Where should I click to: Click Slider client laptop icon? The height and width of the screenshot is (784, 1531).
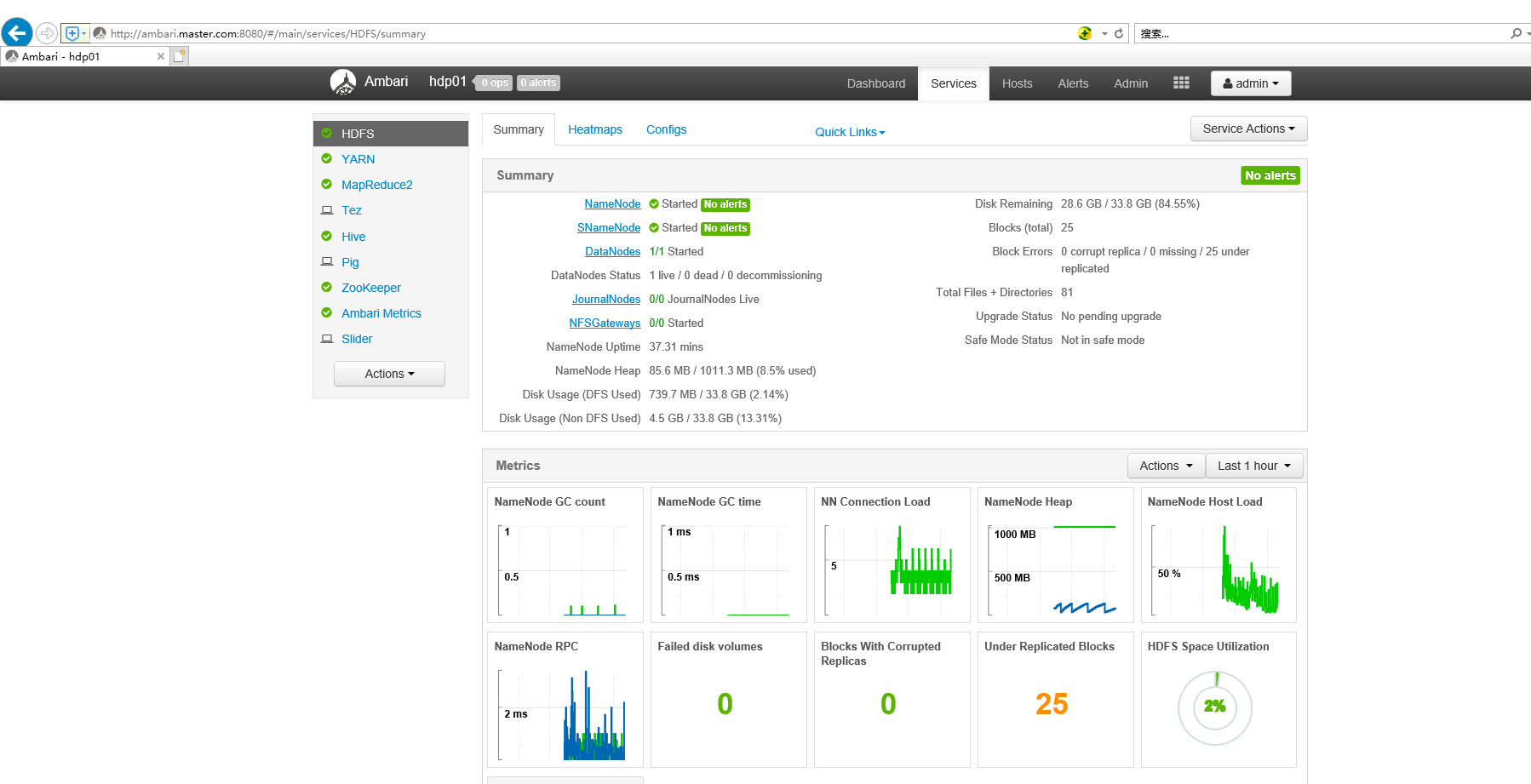point(326,338)
